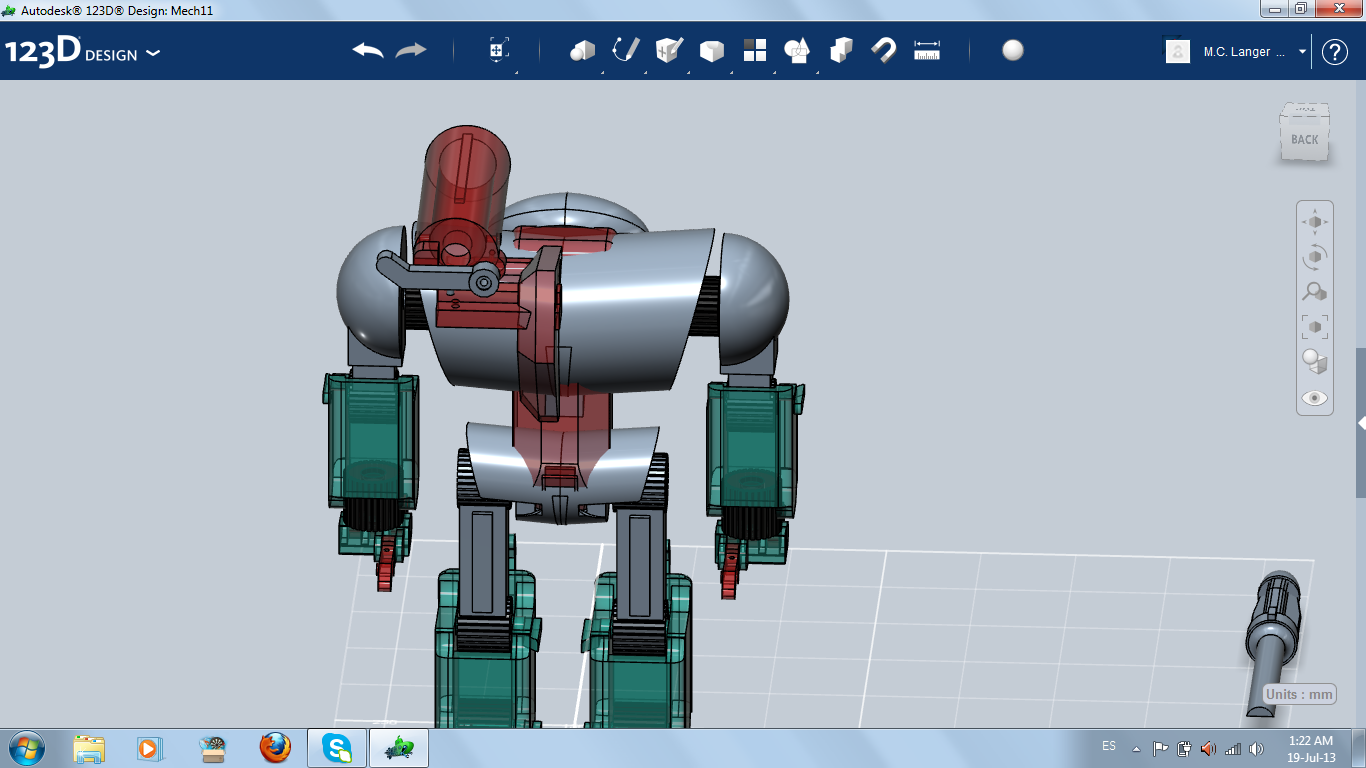Redo the last undone action
Screen dimensions: 1366x768
[411, 51]
